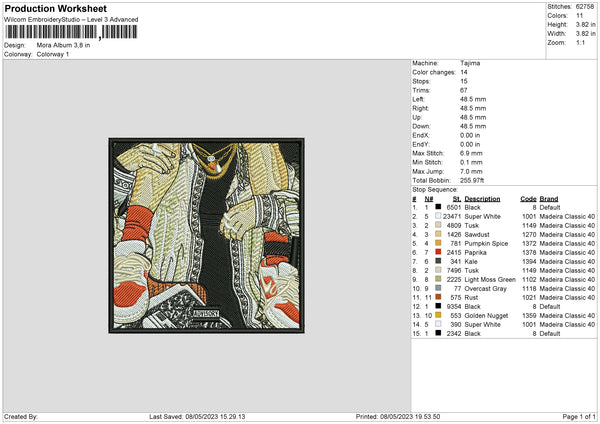This screenshot has height=424, width=600.
Task: Select the Kale color swatch
Action: (x=438, y=261)
